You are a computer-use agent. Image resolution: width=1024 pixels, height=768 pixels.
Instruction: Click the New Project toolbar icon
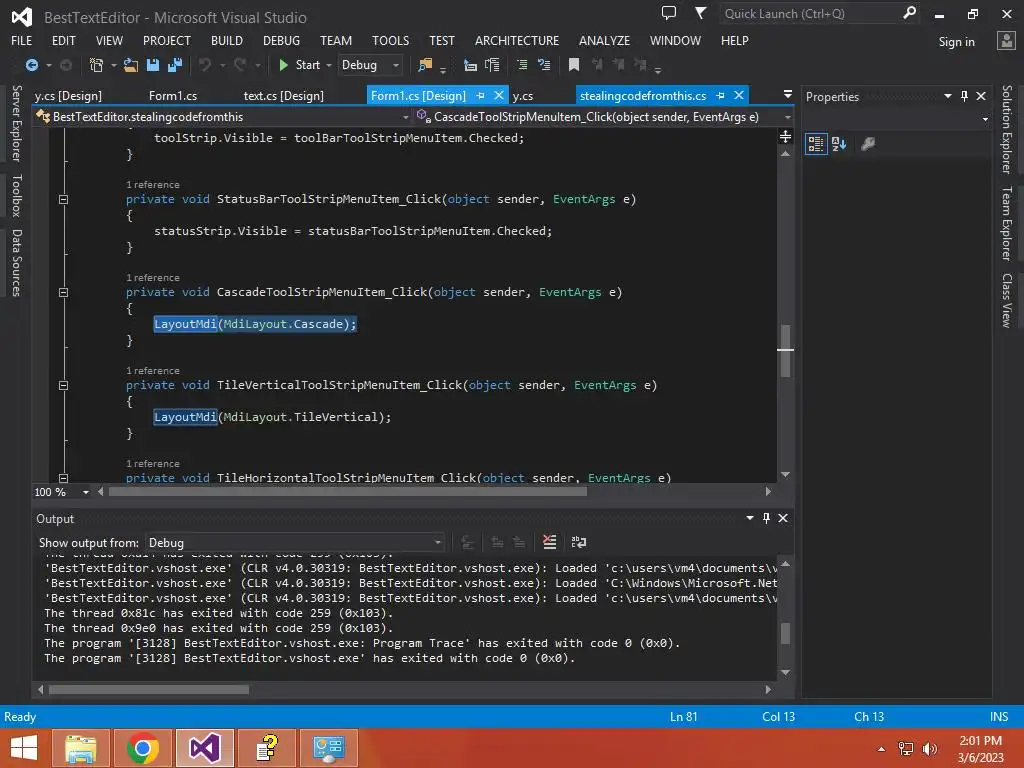[96, 65]
